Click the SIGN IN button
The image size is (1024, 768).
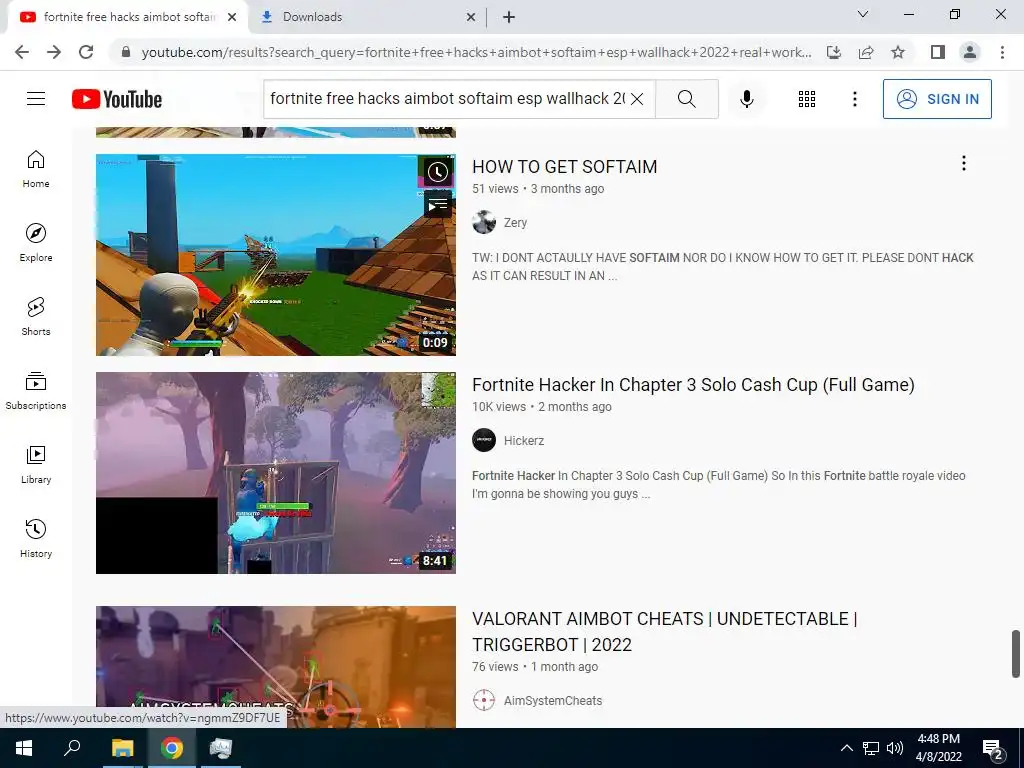(x=937, y=99)
